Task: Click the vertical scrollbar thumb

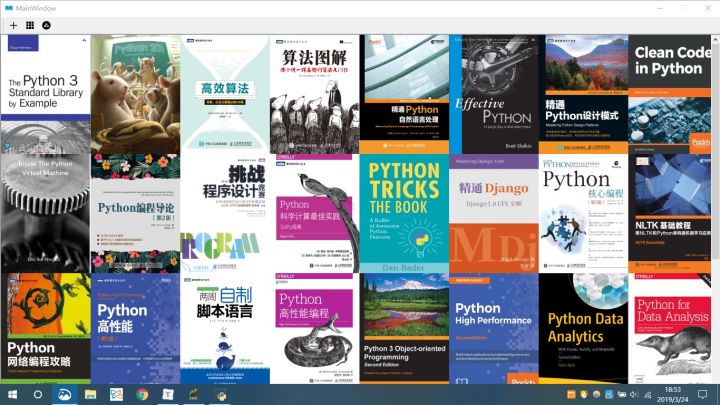Action: tap(715, 152)
